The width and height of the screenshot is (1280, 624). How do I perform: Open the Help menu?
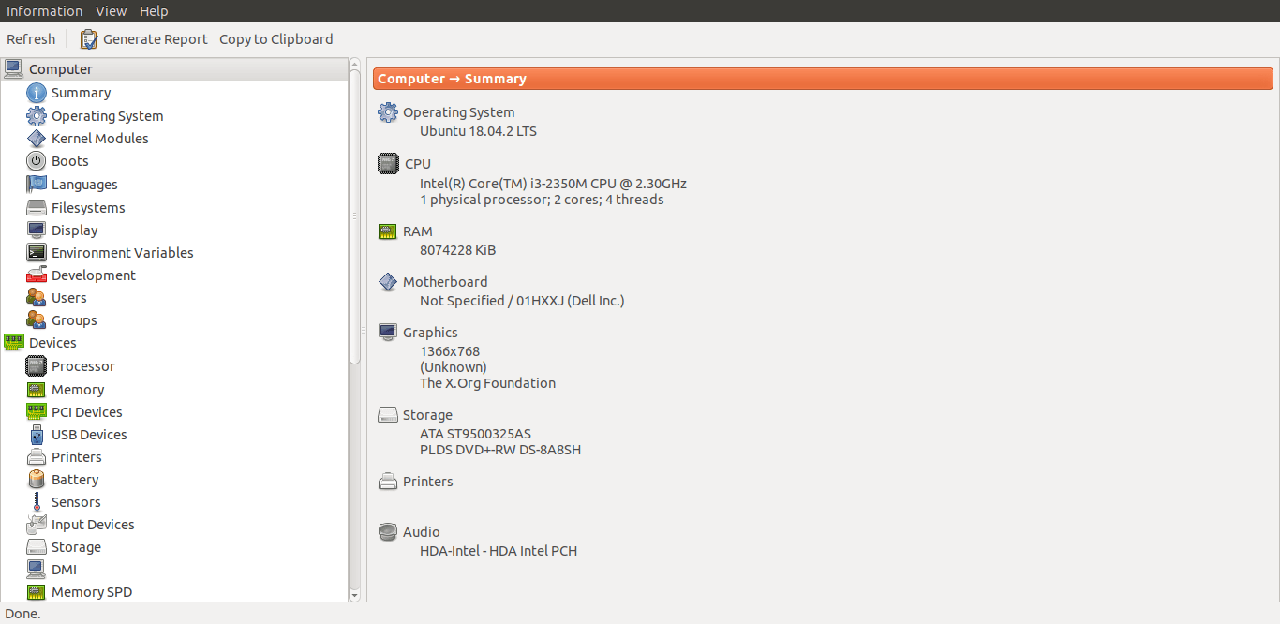154,11
